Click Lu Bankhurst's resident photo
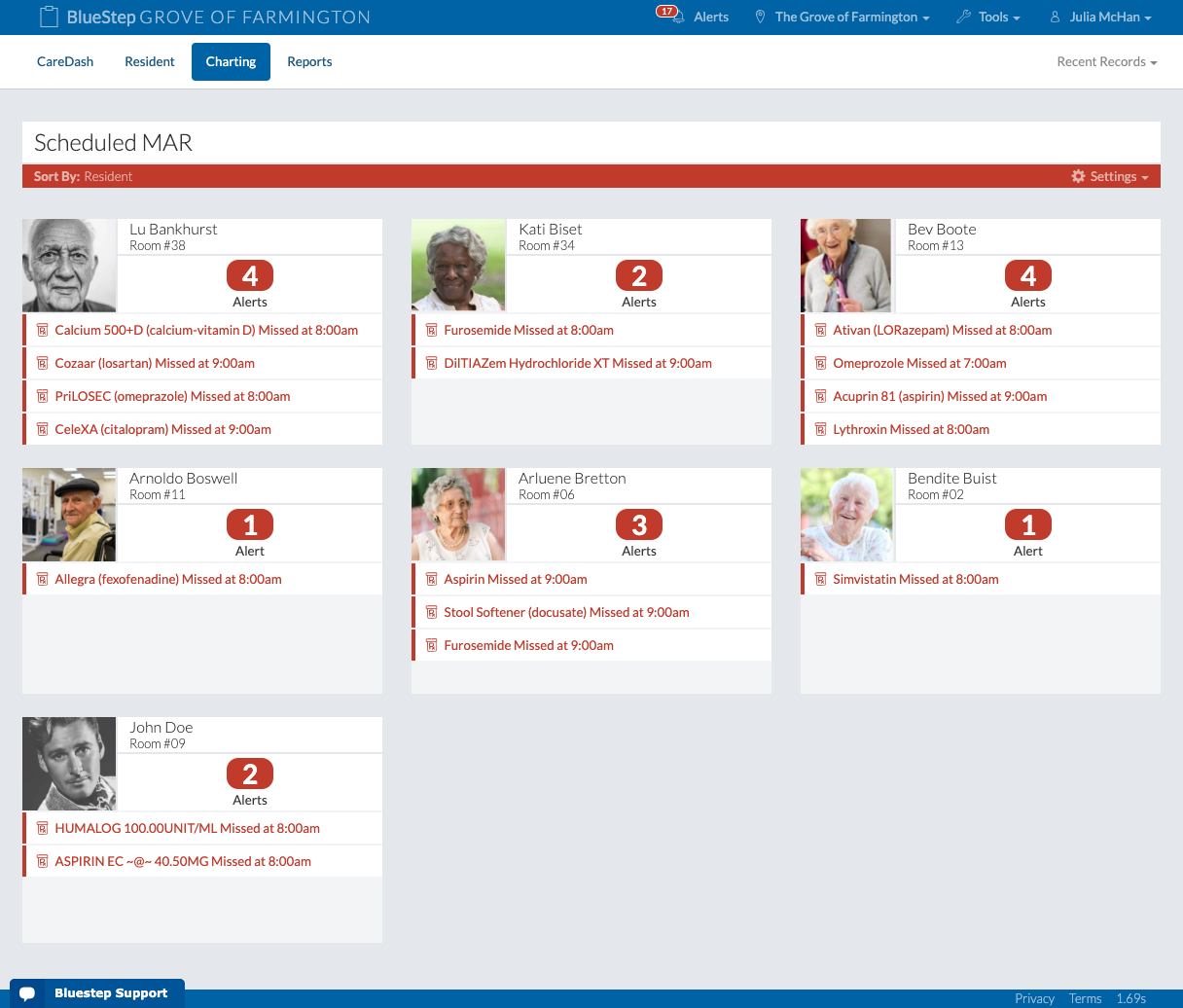This screenshot has height=1008, width=1183. coord(69,265)
